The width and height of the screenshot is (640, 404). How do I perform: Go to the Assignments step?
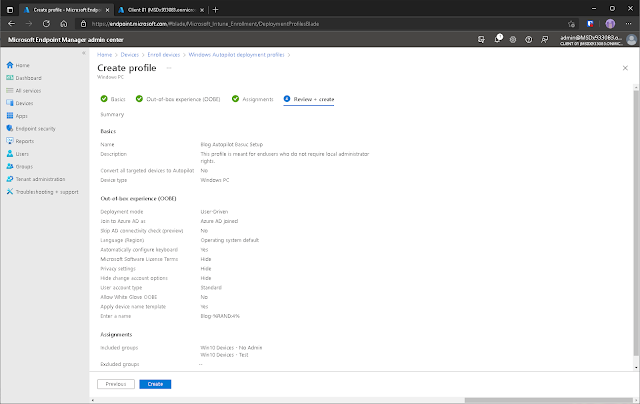(x=253, y=99)
